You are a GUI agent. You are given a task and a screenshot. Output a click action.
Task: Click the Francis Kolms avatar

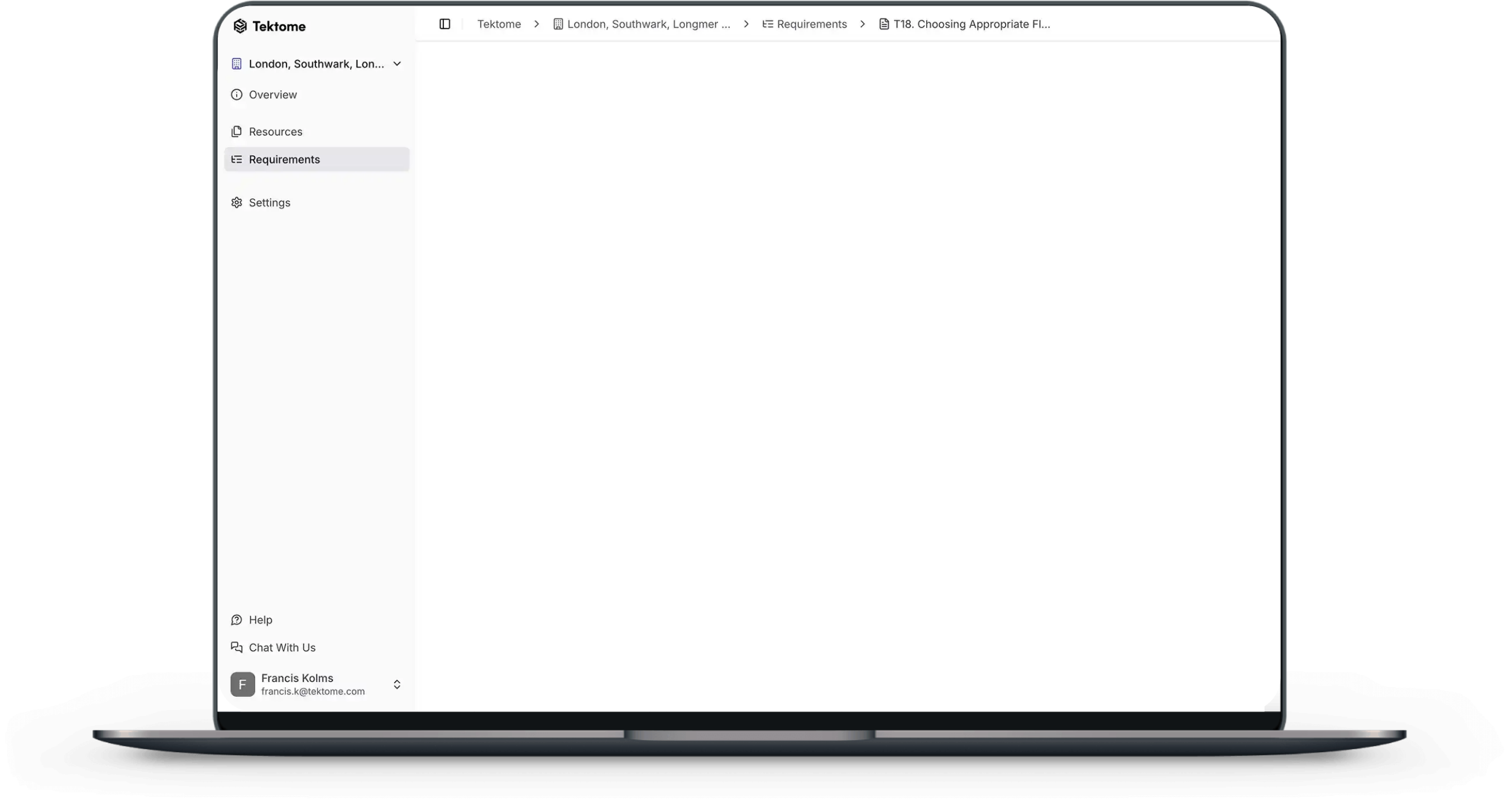coord(242,685)
